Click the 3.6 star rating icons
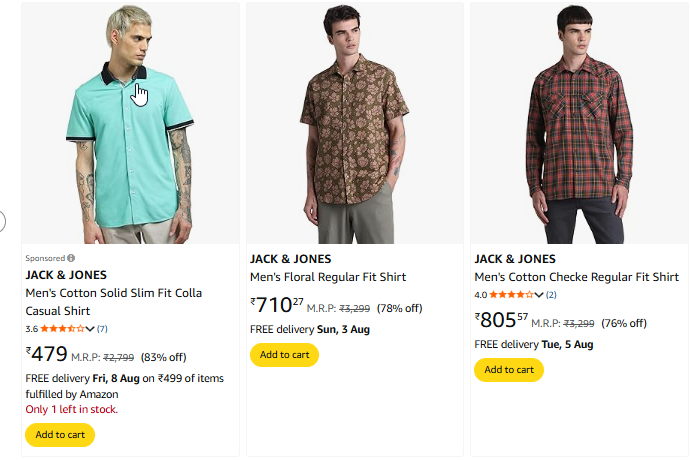 pyautogui.click(x=62, y=328)
